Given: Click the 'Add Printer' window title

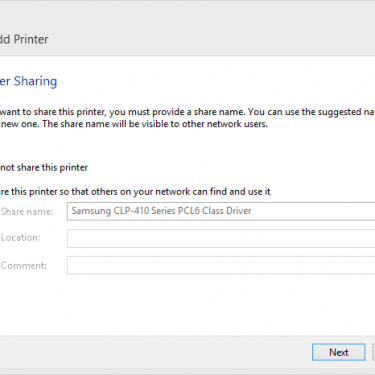Looking at the screenshot, I should click(x=24, y=39).
